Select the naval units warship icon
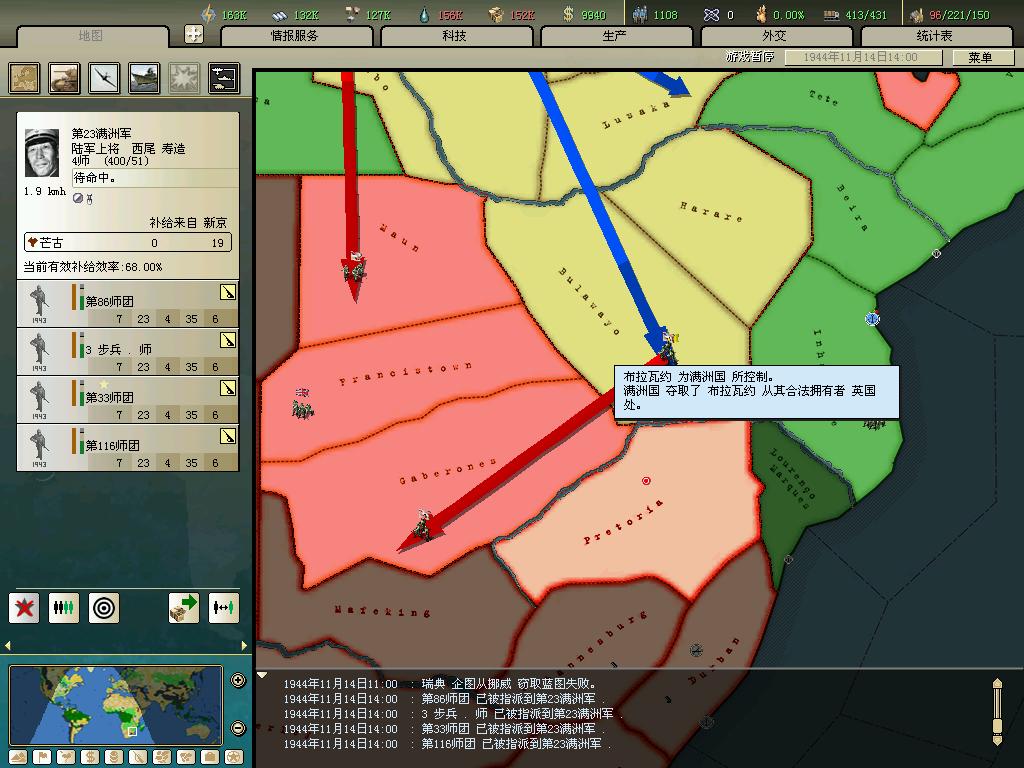1024x768 pixels. pos(144,78)
